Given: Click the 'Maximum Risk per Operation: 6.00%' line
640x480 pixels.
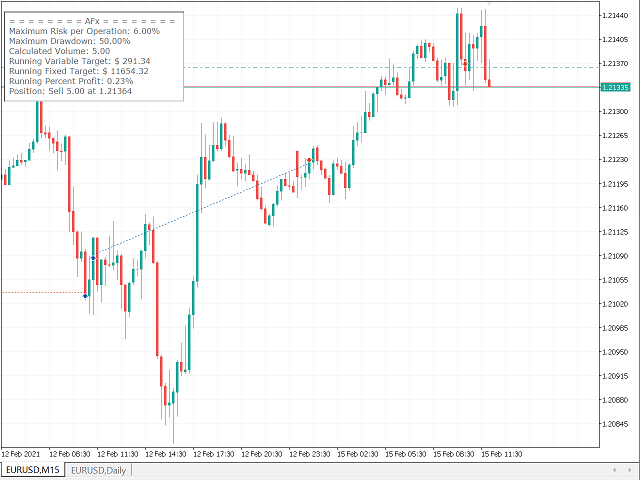Looking at the screenshot, I should (x=84, y=31).
